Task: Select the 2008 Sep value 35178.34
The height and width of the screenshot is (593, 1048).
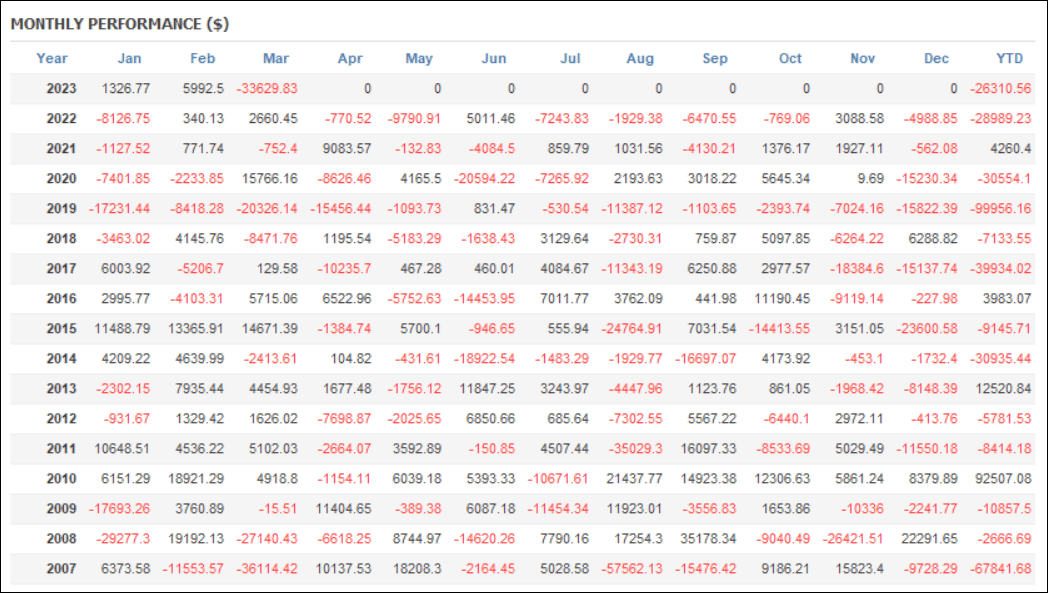Action: pyautogui.click(x=712, y=539)
